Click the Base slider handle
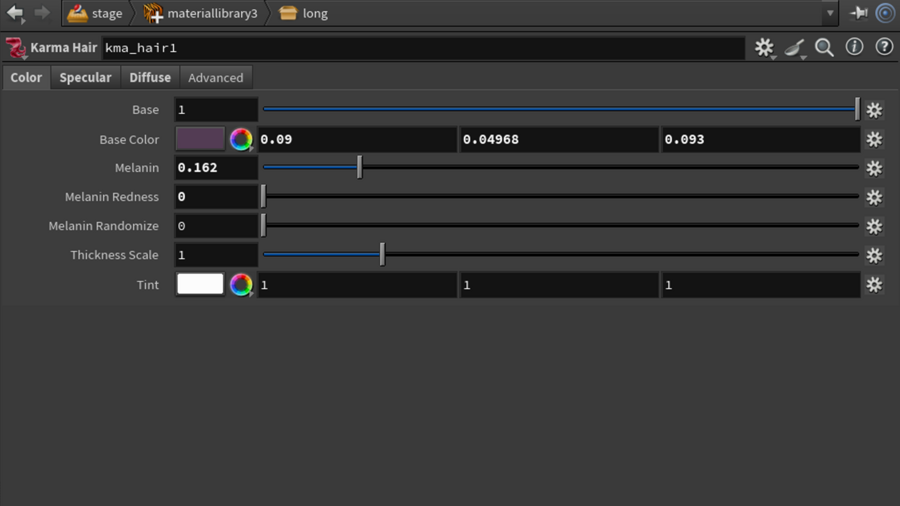Image resolution: width=900 pixels, height=506 pixels. [x=857, y=109]
